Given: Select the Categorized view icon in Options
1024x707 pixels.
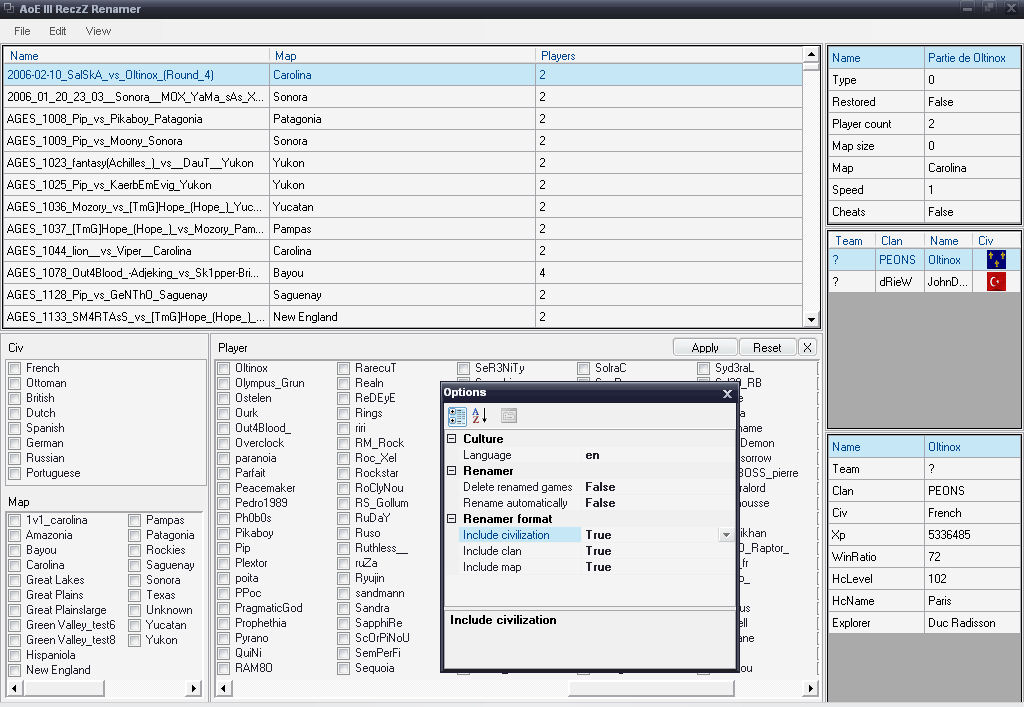Looking at the screenshot, I should point(457,416).
